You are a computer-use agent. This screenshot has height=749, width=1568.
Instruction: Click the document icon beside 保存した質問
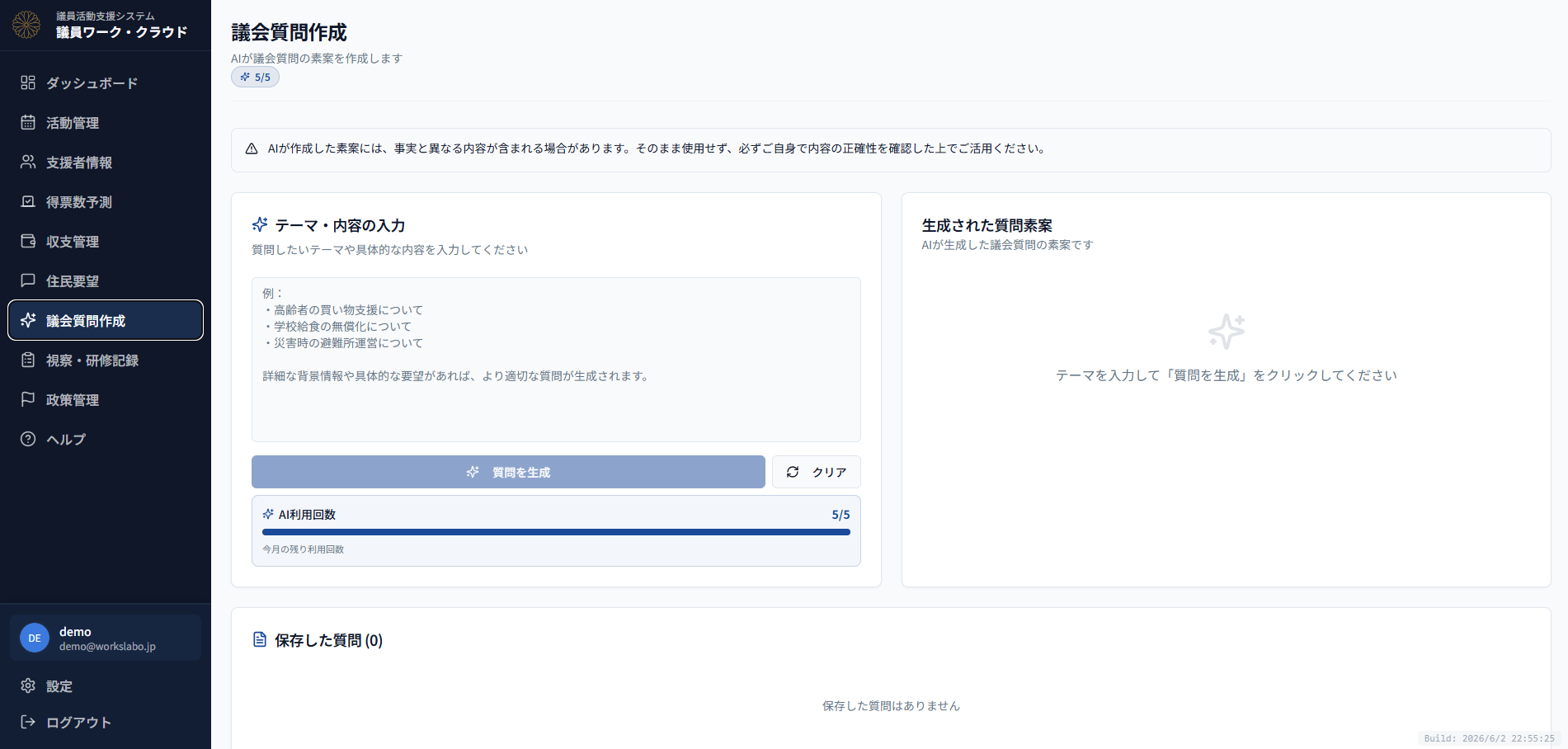pyautogui.click(x=260, y=639)
